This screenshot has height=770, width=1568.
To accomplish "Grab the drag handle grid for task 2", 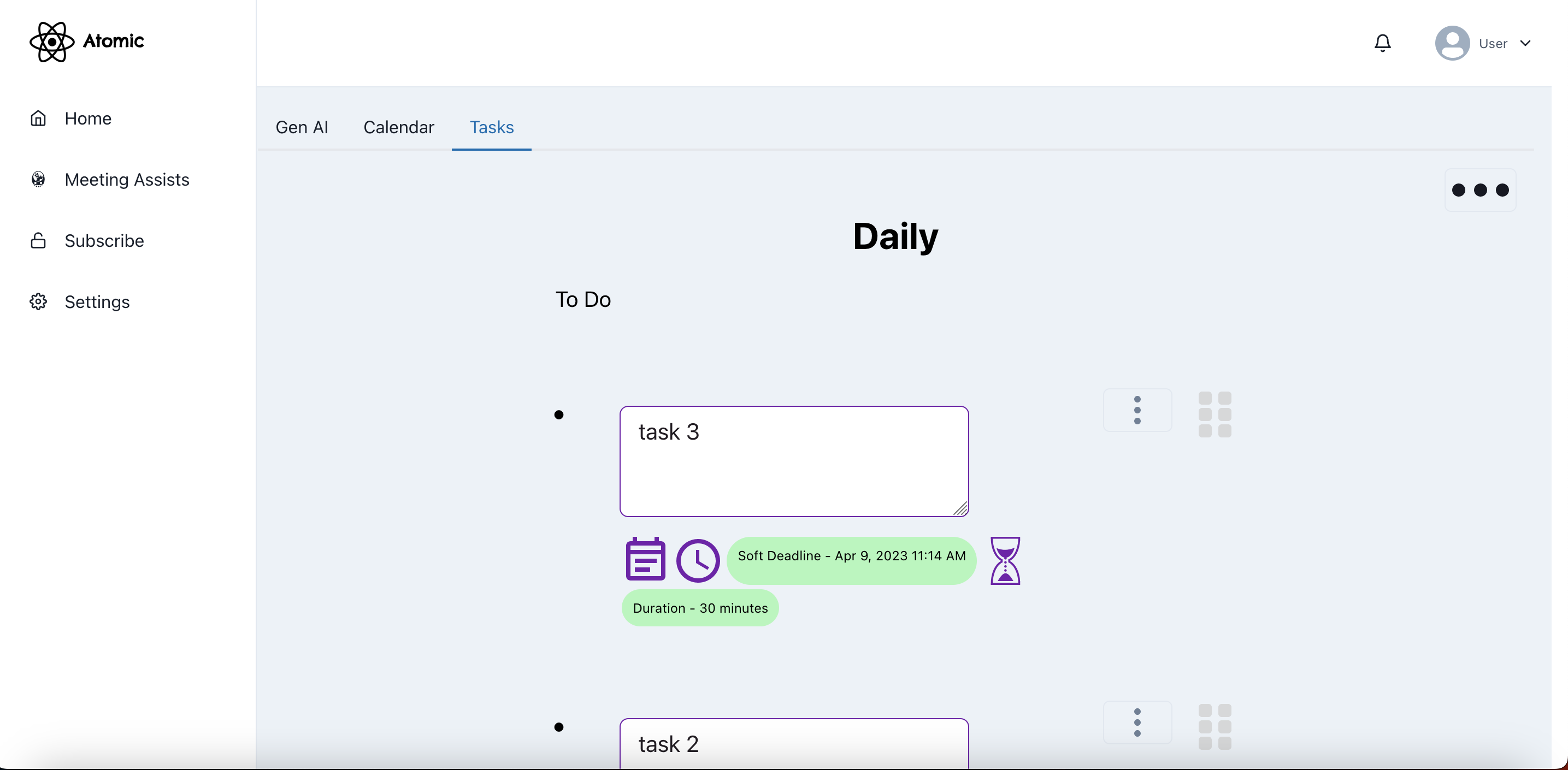I will click(1215, 727).
